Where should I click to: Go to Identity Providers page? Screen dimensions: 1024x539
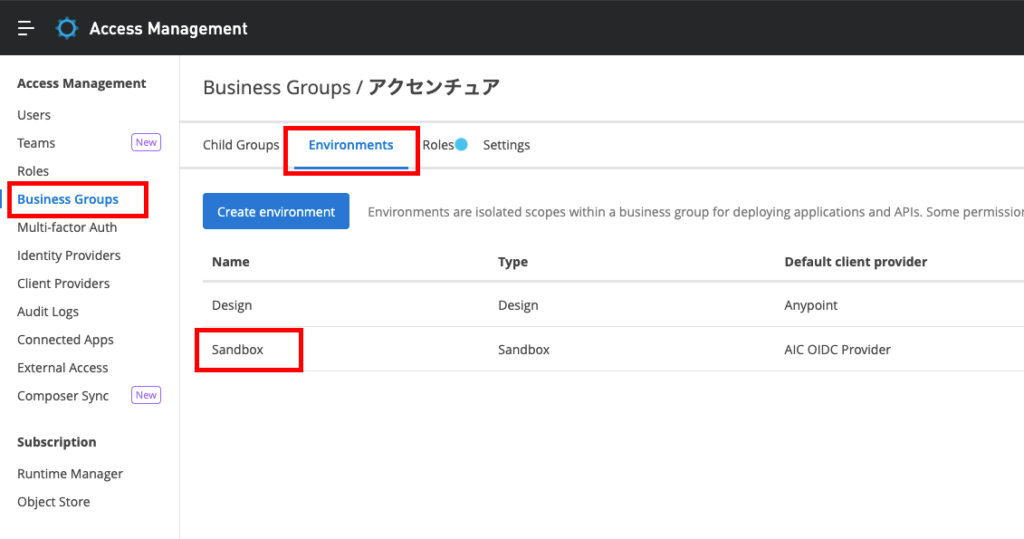click(69, 255)
